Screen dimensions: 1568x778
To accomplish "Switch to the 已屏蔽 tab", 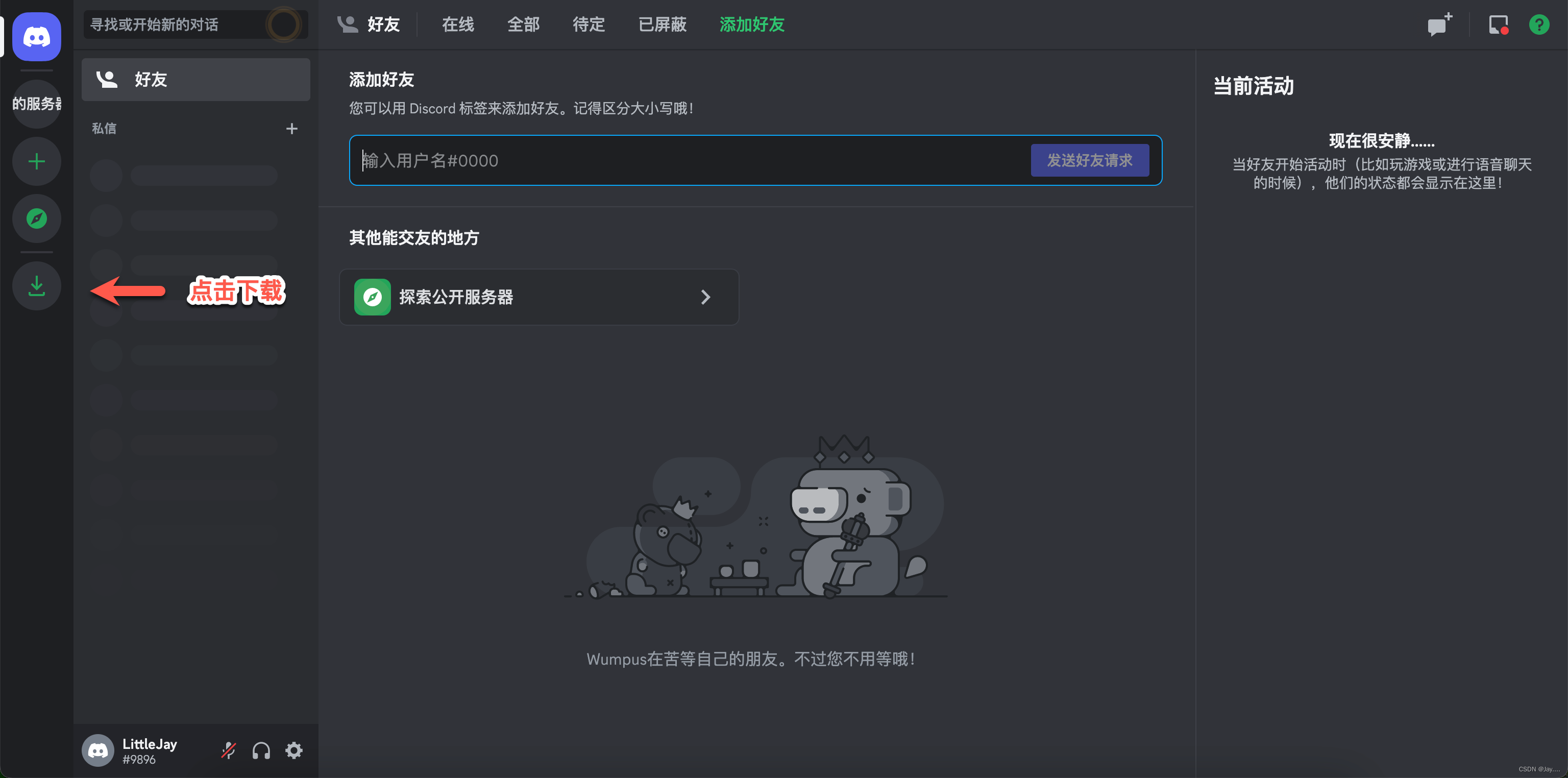I will pyautogui.click(x=662, y=25).
